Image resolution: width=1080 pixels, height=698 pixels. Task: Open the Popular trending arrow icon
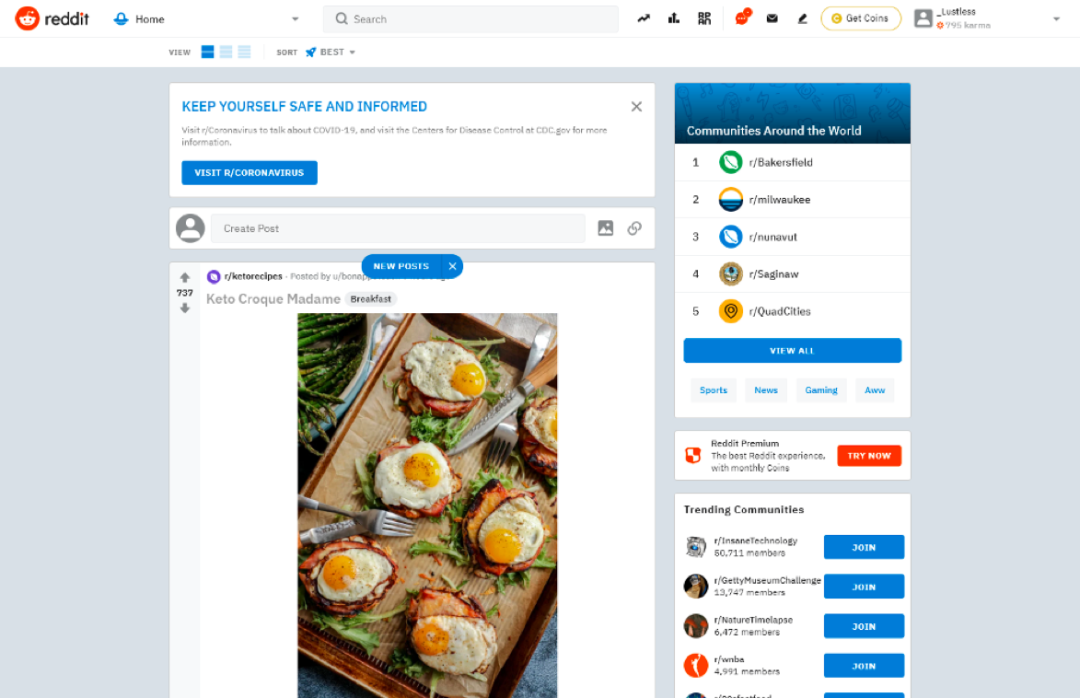point(643,19)
